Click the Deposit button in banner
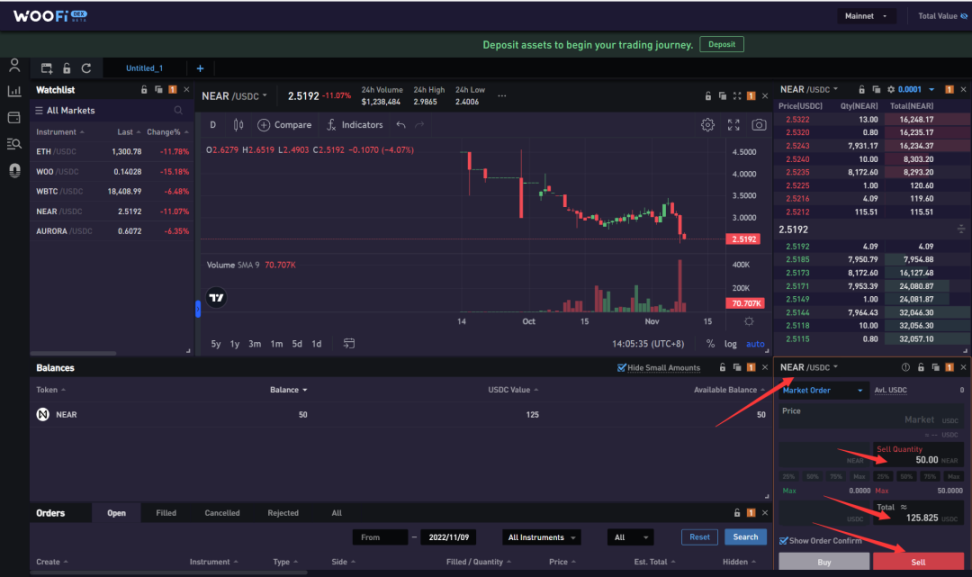Viewport: 972px width, 577px height. click(722, 44)
